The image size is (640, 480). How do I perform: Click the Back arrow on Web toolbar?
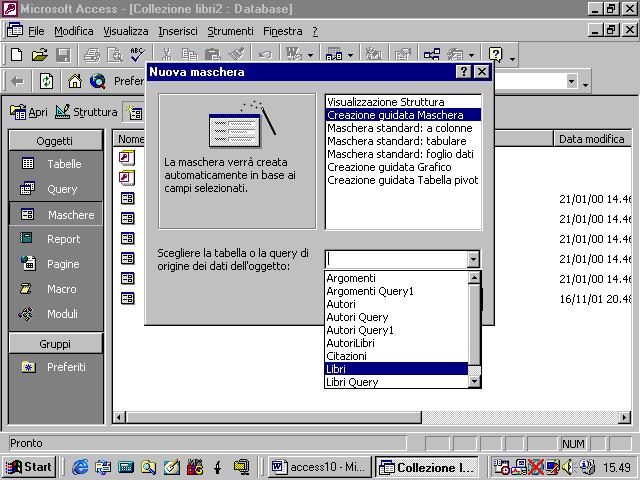(x=18, y=81)
